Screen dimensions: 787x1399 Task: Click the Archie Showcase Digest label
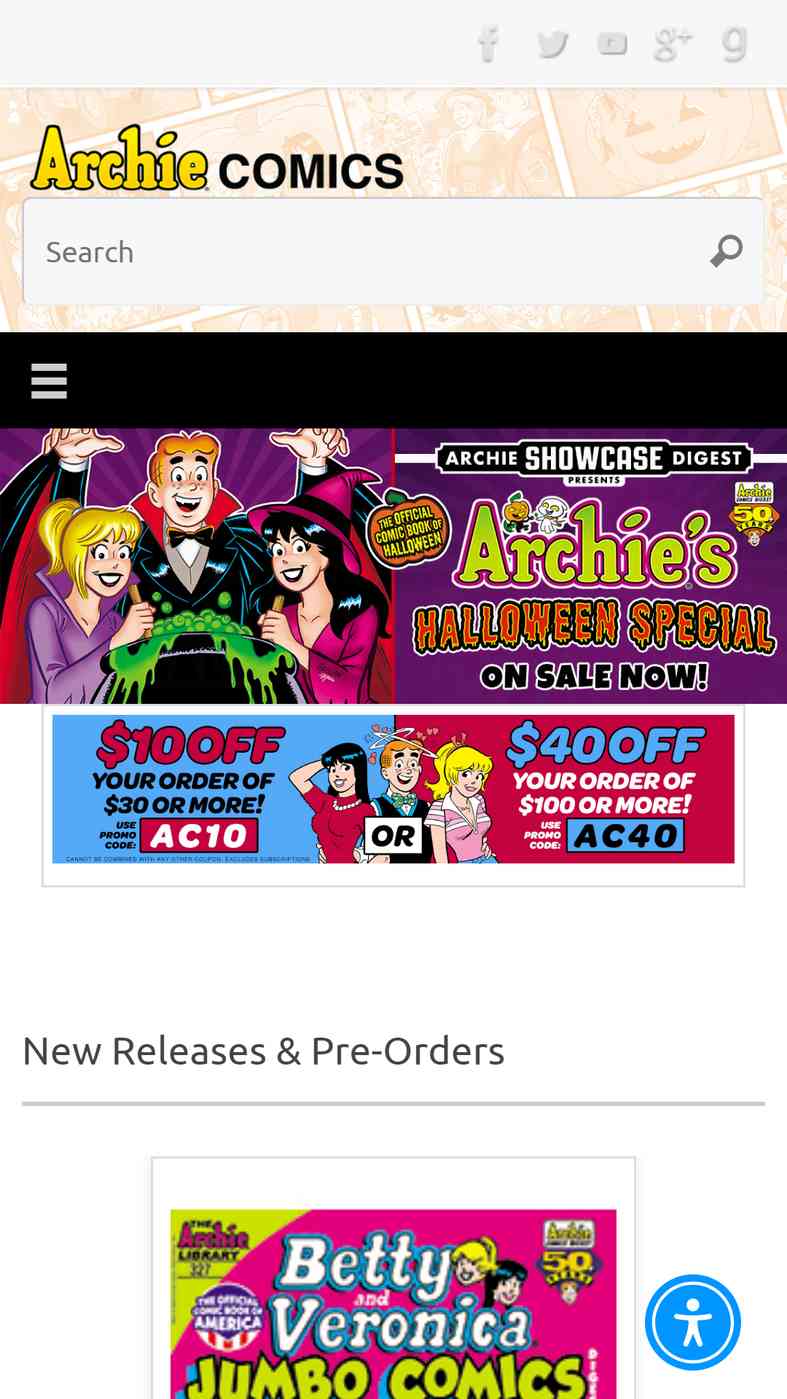tap(594, 460)
